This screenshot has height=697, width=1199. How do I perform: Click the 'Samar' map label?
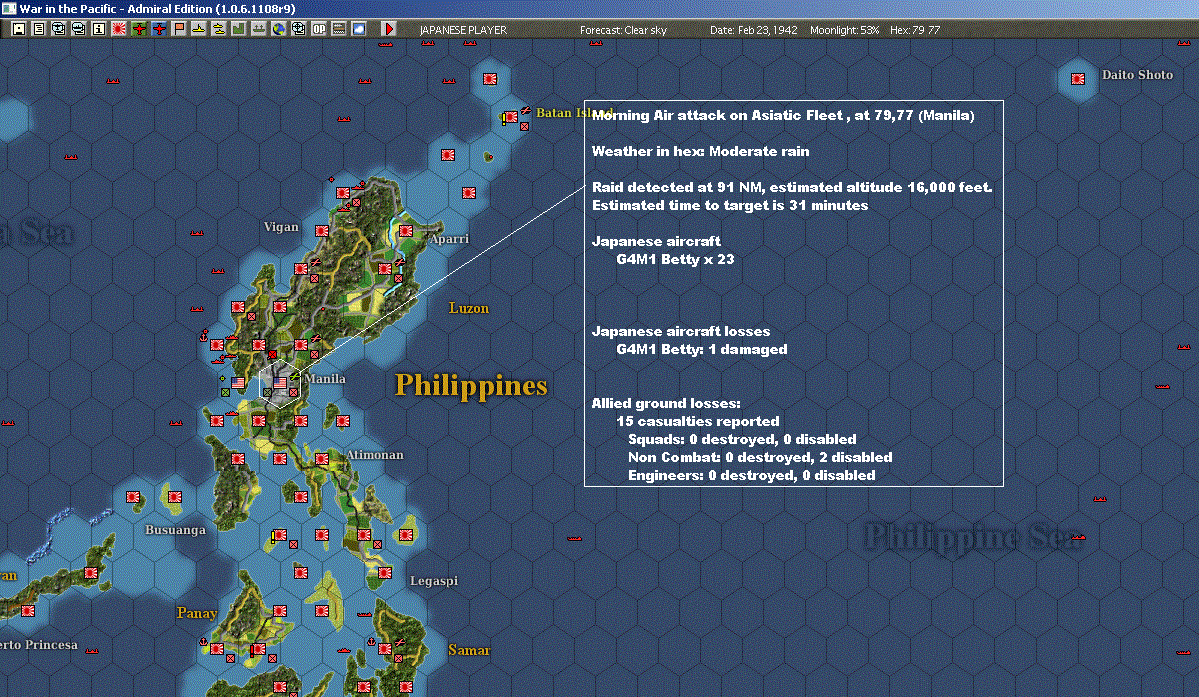pyautogui.click(x=469, y=650)
